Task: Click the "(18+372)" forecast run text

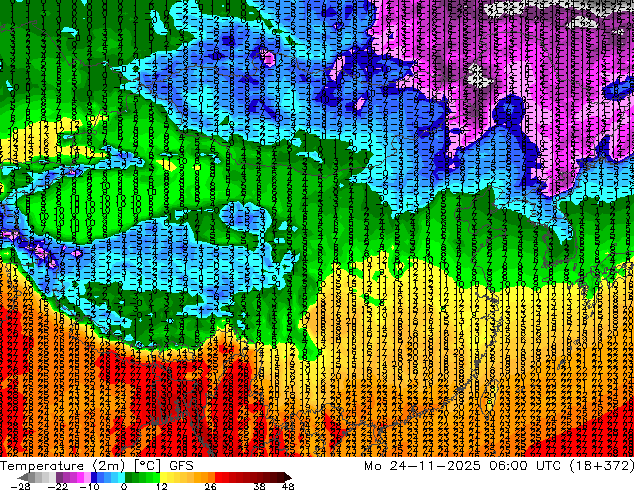Action: point(601,466)
